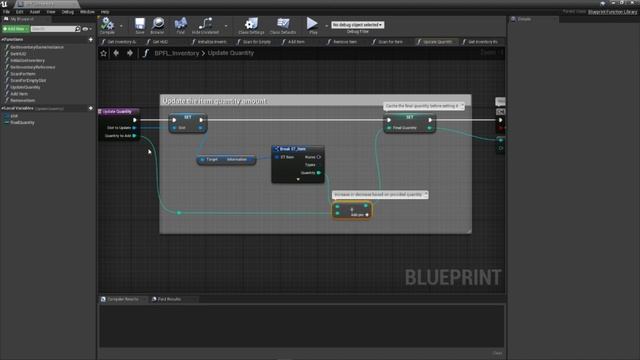Screen dimensions: 640x360
Task: Open View menu
Action: pos(51,12)
